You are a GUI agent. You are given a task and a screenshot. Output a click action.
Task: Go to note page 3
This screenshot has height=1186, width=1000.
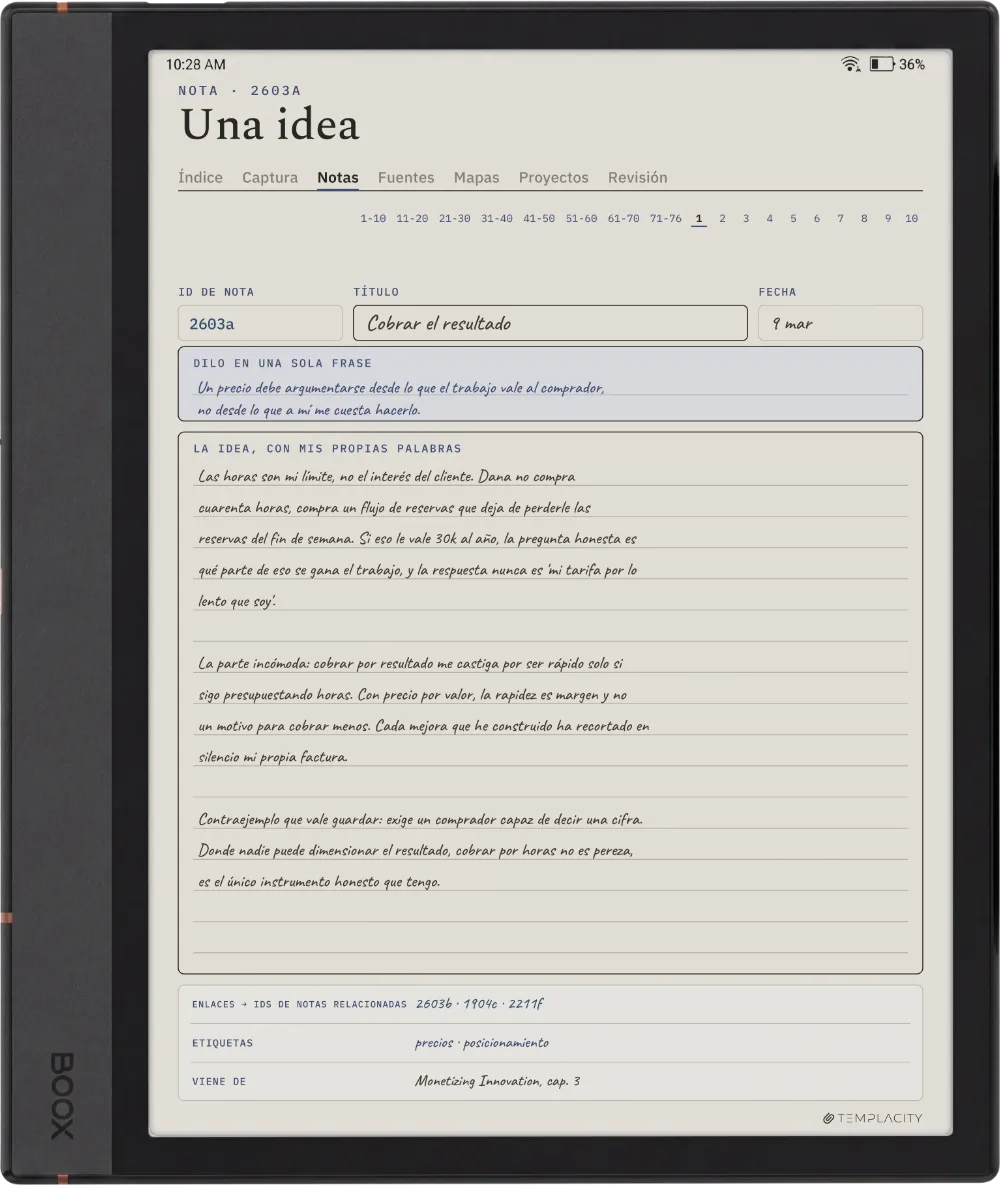tap(746, 219)
